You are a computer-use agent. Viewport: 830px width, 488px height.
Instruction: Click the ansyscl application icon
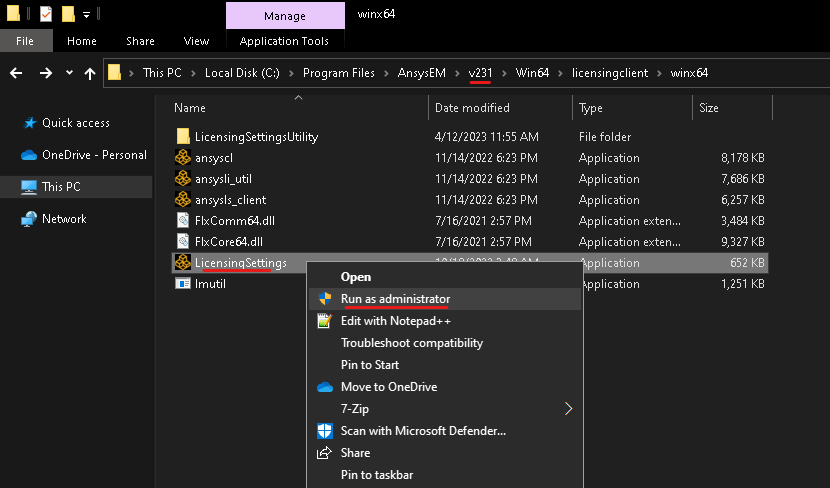click(183, 157)
